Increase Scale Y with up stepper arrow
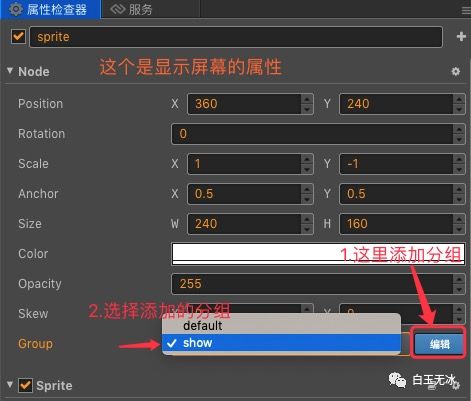The width and height of the screenshot is (471, 401). 459,159
